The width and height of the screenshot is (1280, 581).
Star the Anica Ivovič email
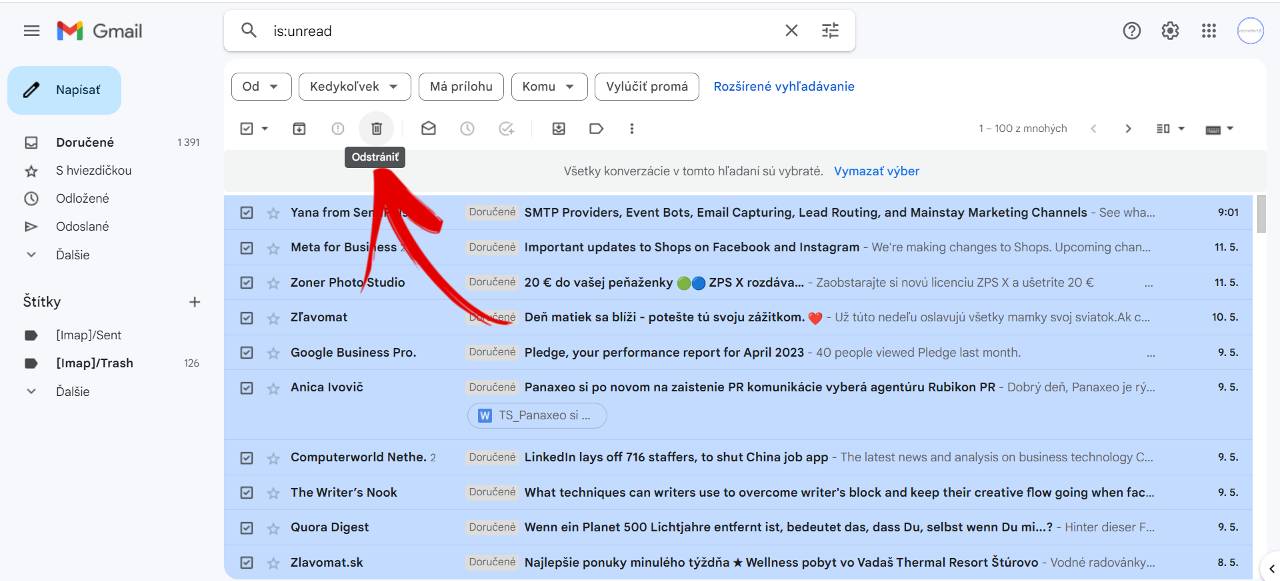pos(273,388)
